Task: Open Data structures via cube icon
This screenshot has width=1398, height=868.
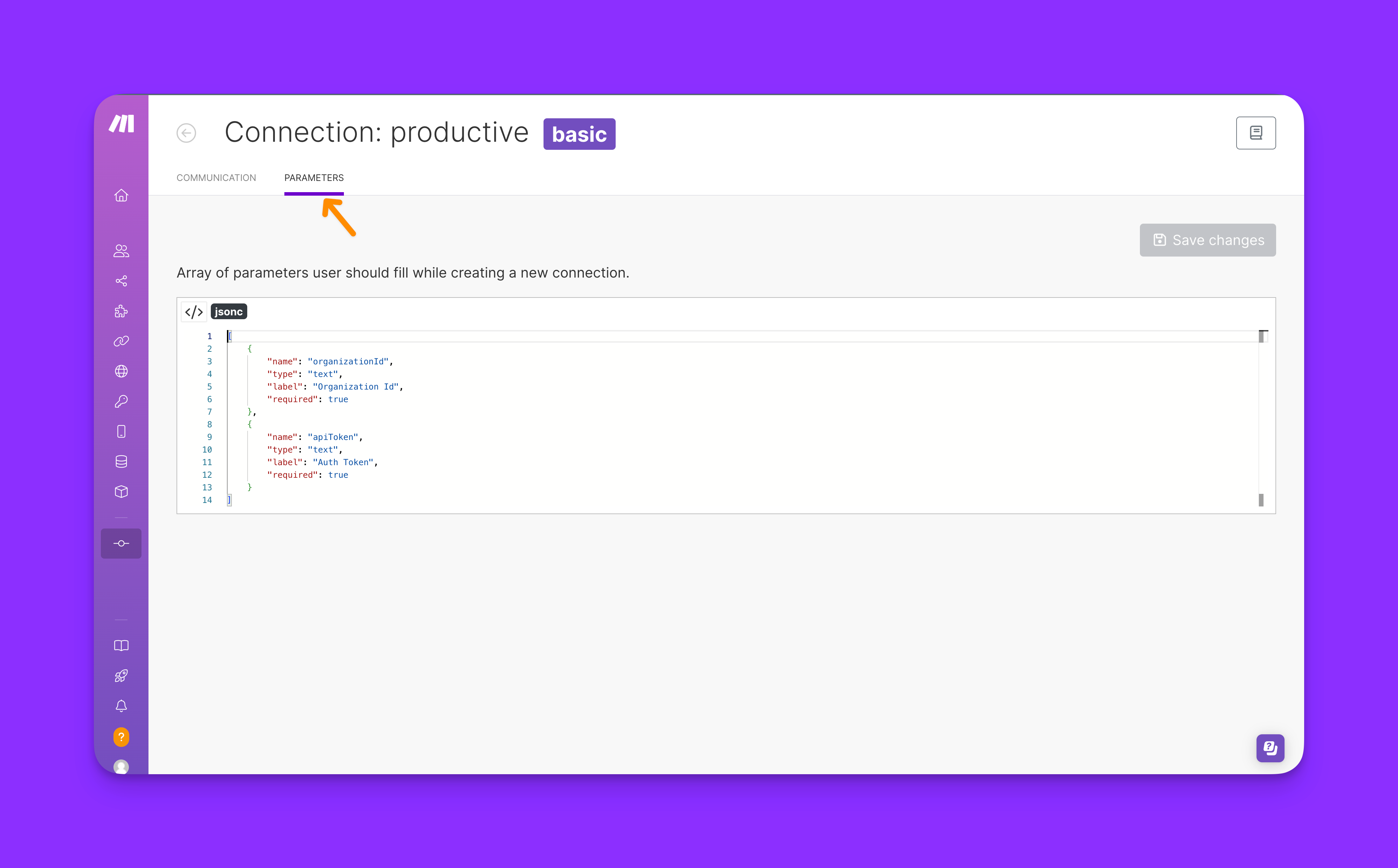Action: coord(121,492)
